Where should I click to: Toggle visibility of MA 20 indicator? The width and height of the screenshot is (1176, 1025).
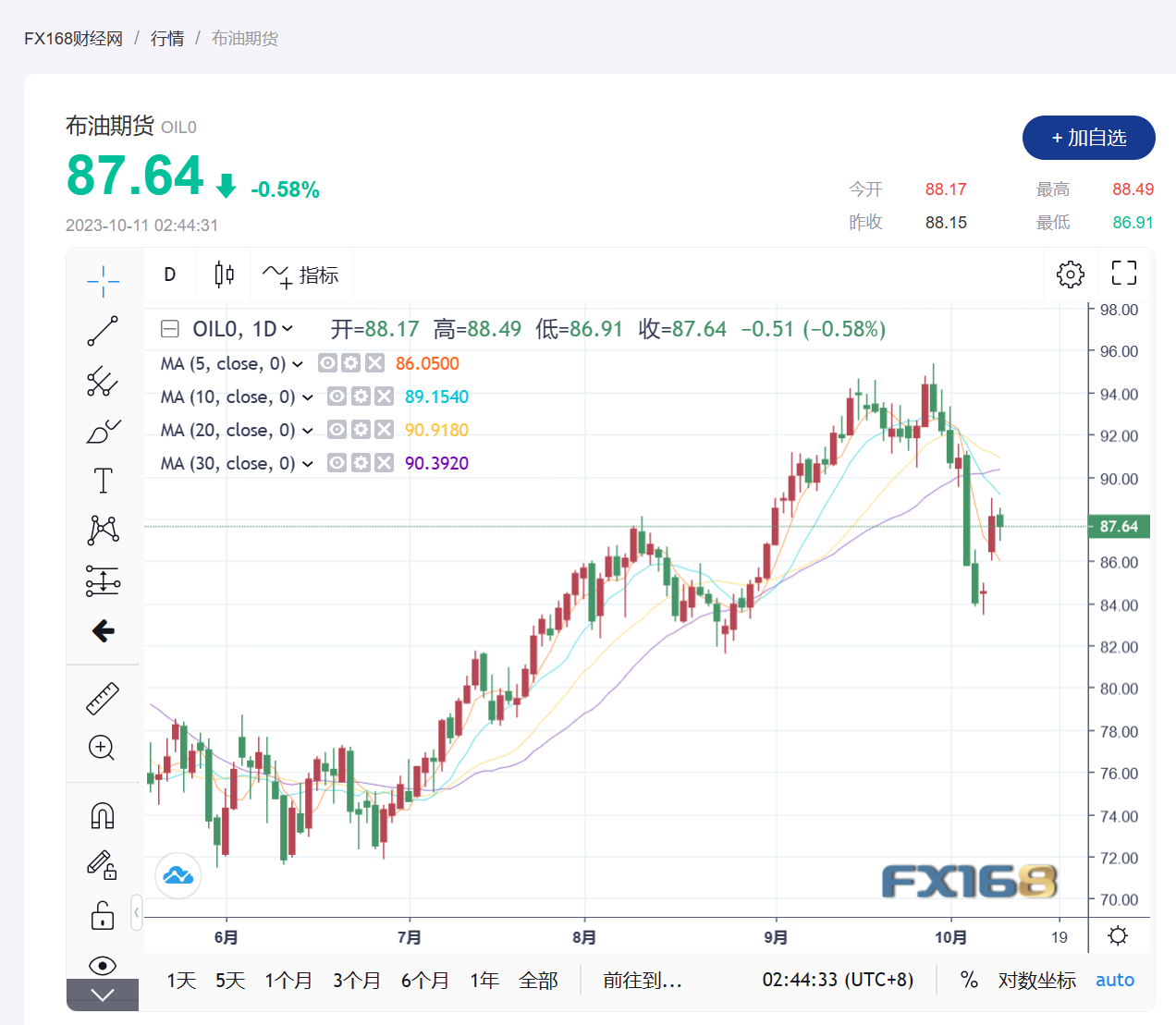pos(337,430)
